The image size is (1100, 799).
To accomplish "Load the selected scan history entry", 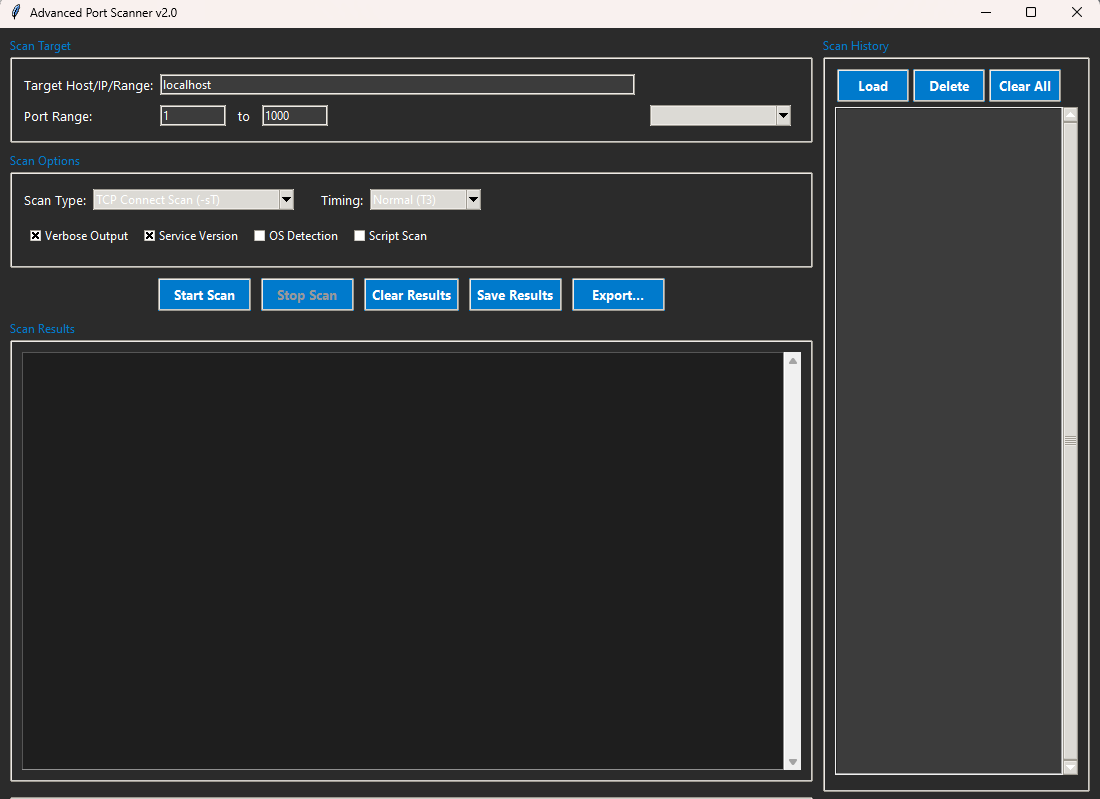I will point(873,86).
